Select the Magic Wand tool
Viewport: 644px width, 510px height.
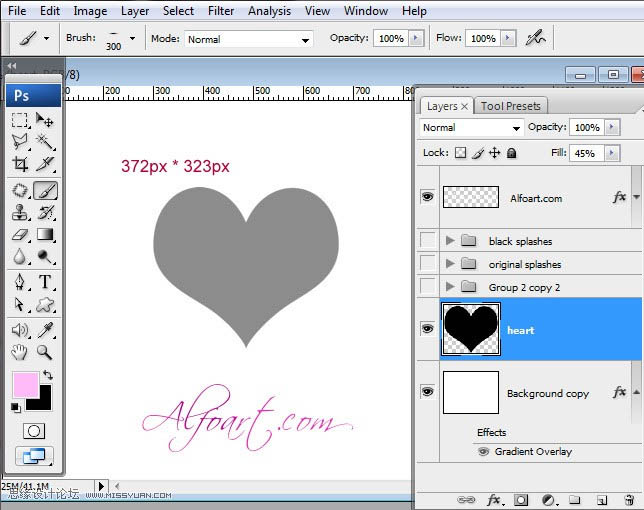[x=45, y=142]
